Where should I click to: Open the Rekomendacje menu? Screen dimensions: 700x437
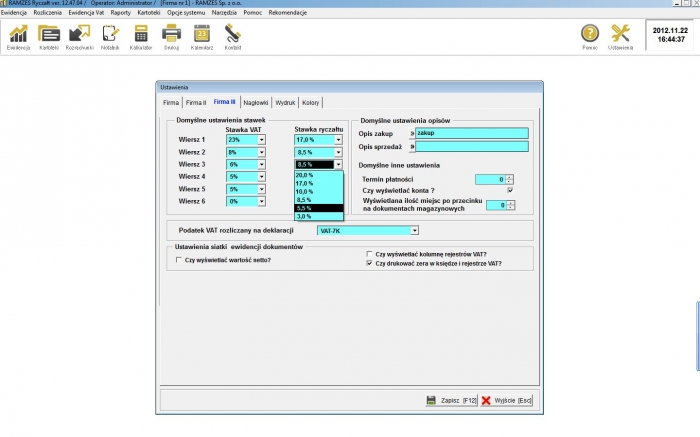288,12
